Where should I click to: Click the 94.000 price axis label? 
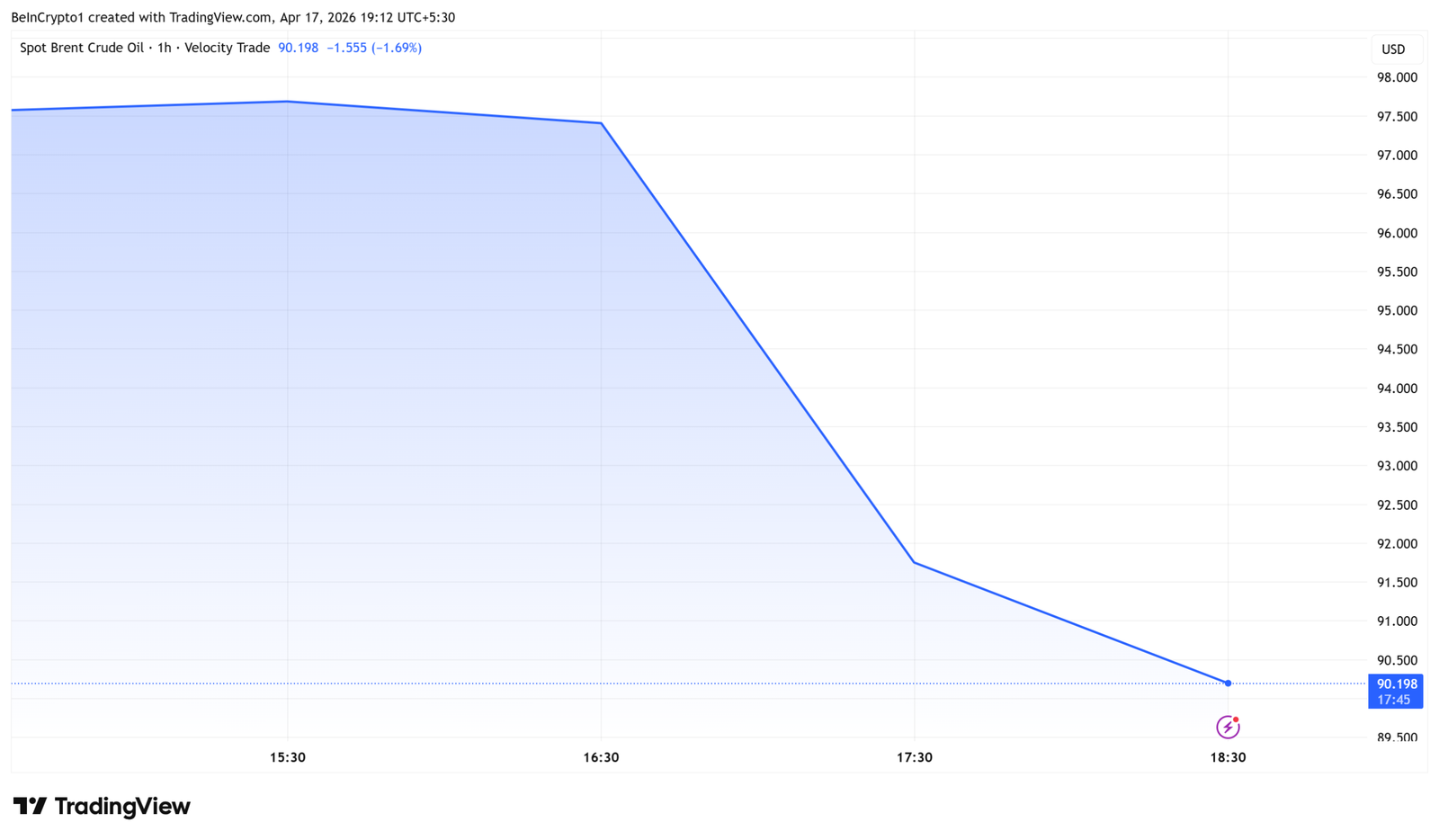[x=1397, y=389]
